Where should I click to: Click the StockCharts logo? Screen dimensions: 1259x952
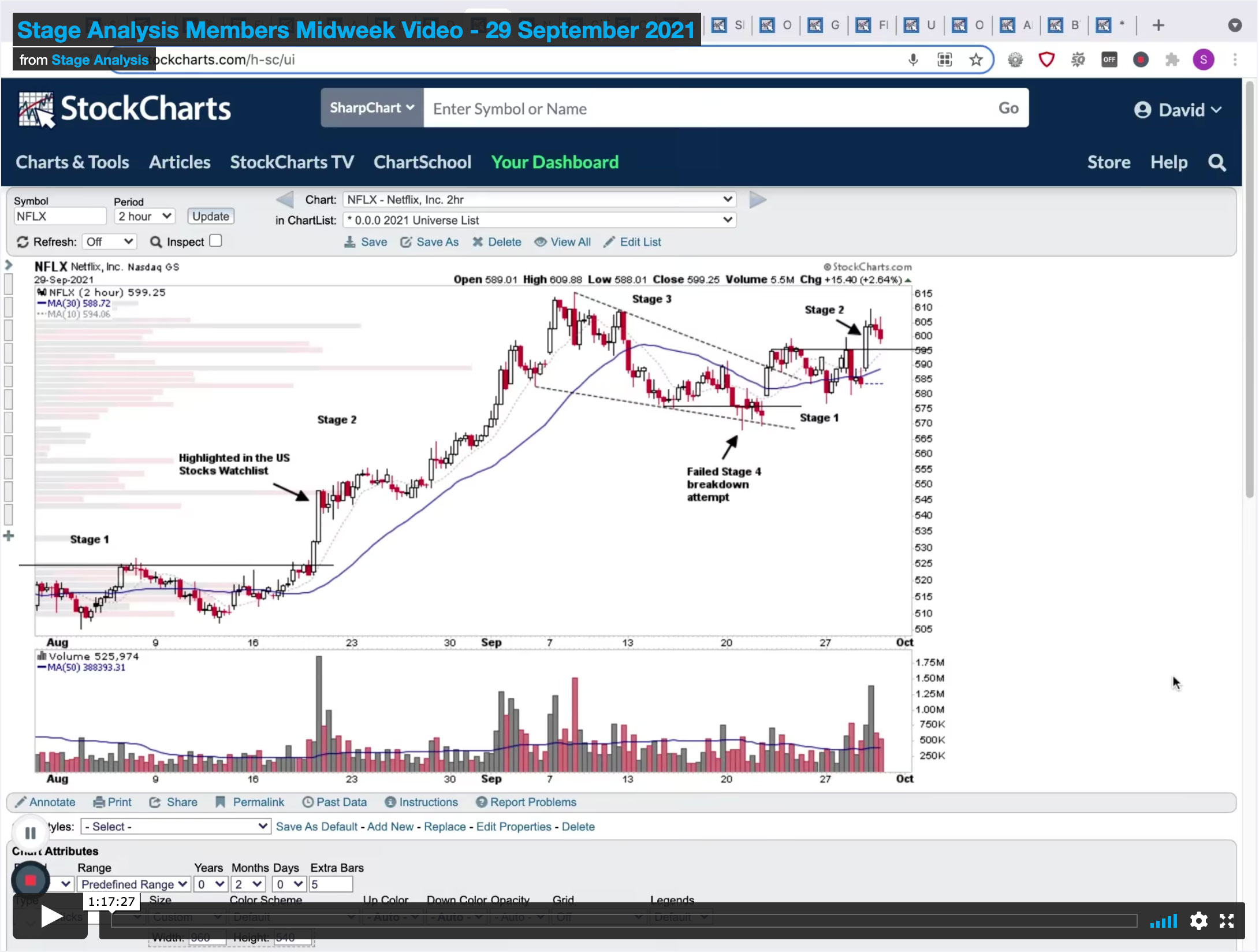[125, 109]
